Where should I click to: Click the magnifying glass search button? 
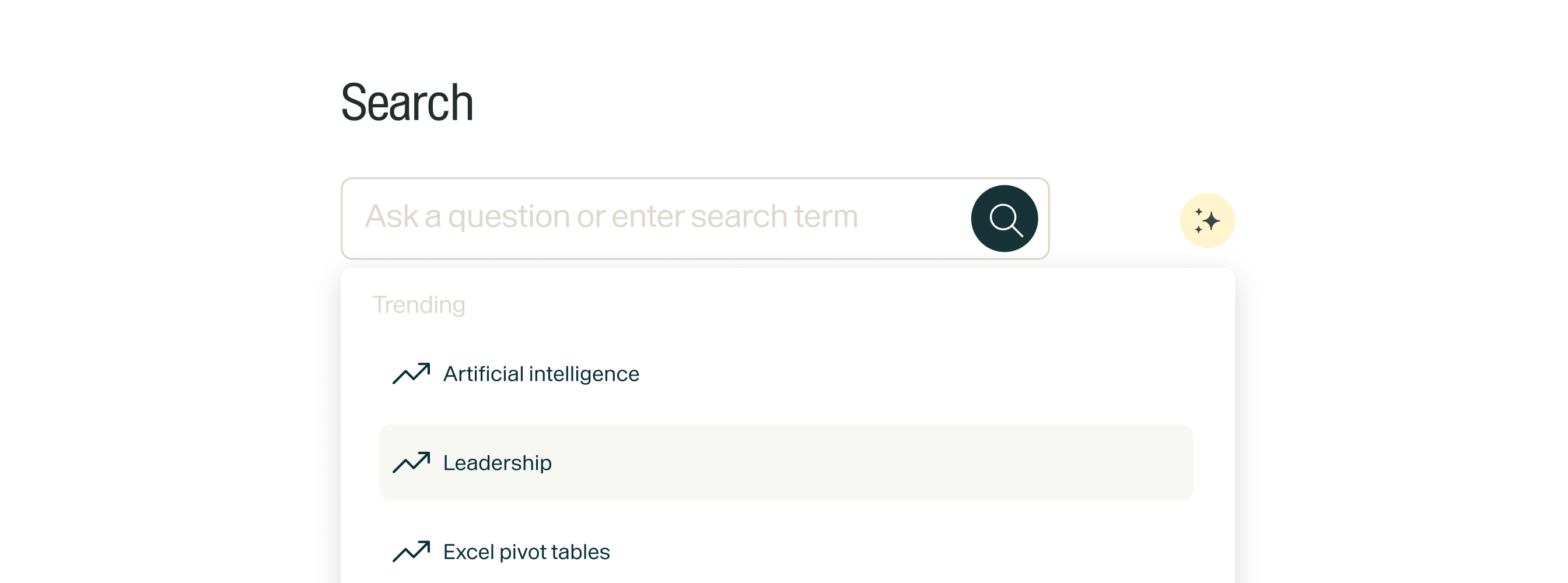coord(1005,219)
